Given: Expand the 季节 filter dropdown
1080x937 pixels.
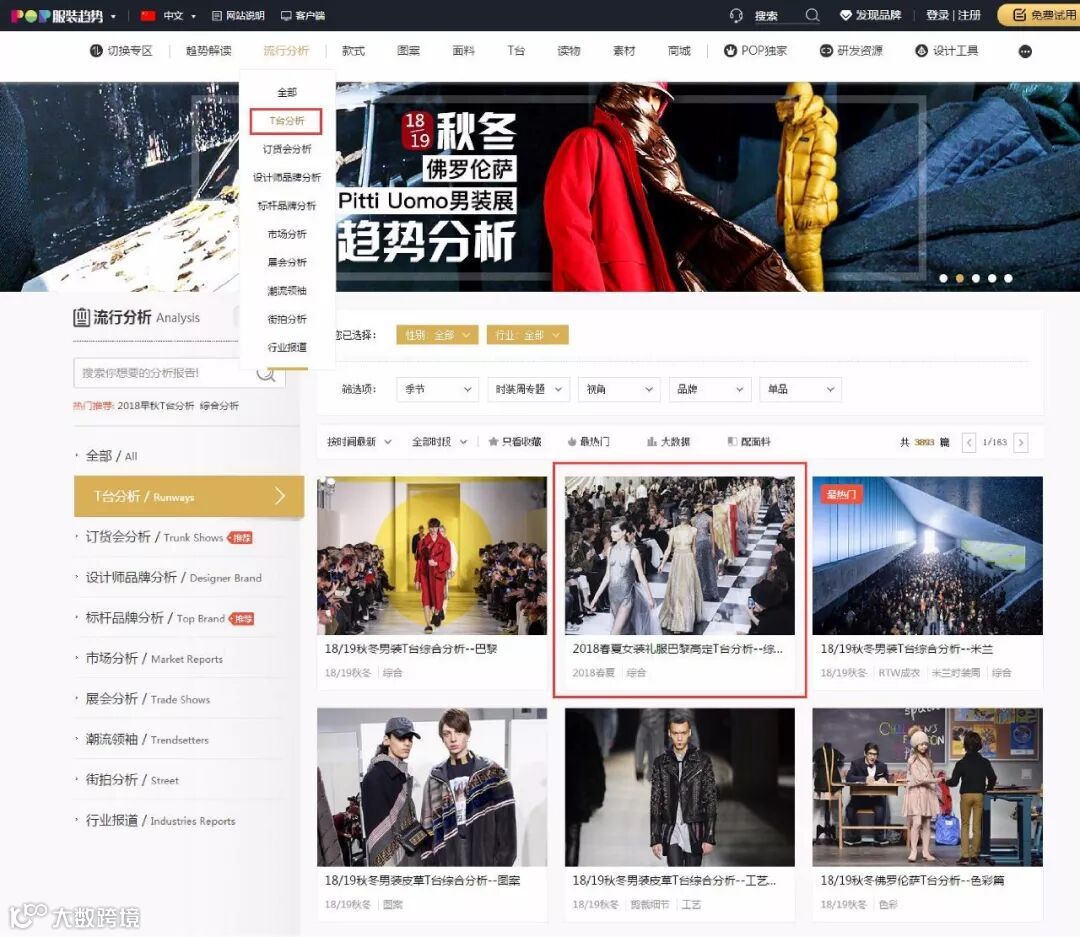Looking at the screenshot, I should pyautogui.click(x=437, y=389).
